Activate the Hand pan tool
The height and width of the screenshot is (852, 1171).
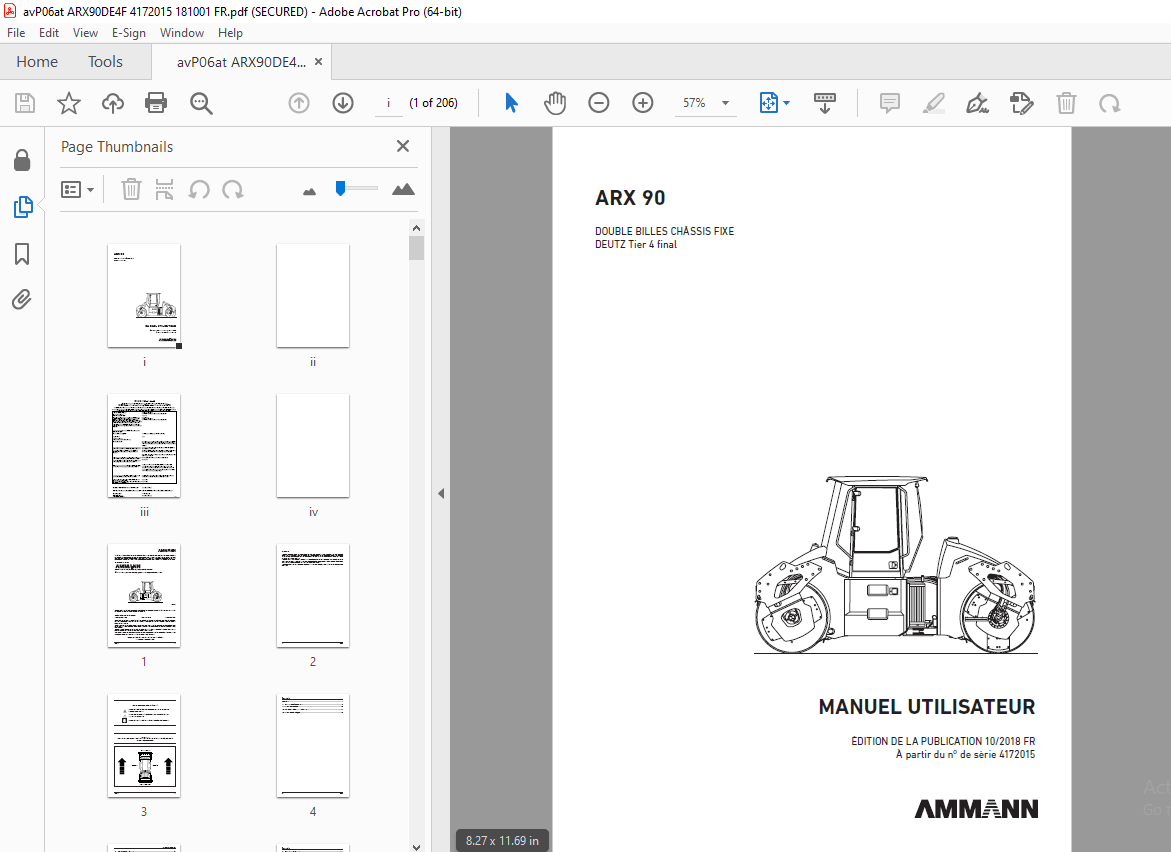coord(555,103)
